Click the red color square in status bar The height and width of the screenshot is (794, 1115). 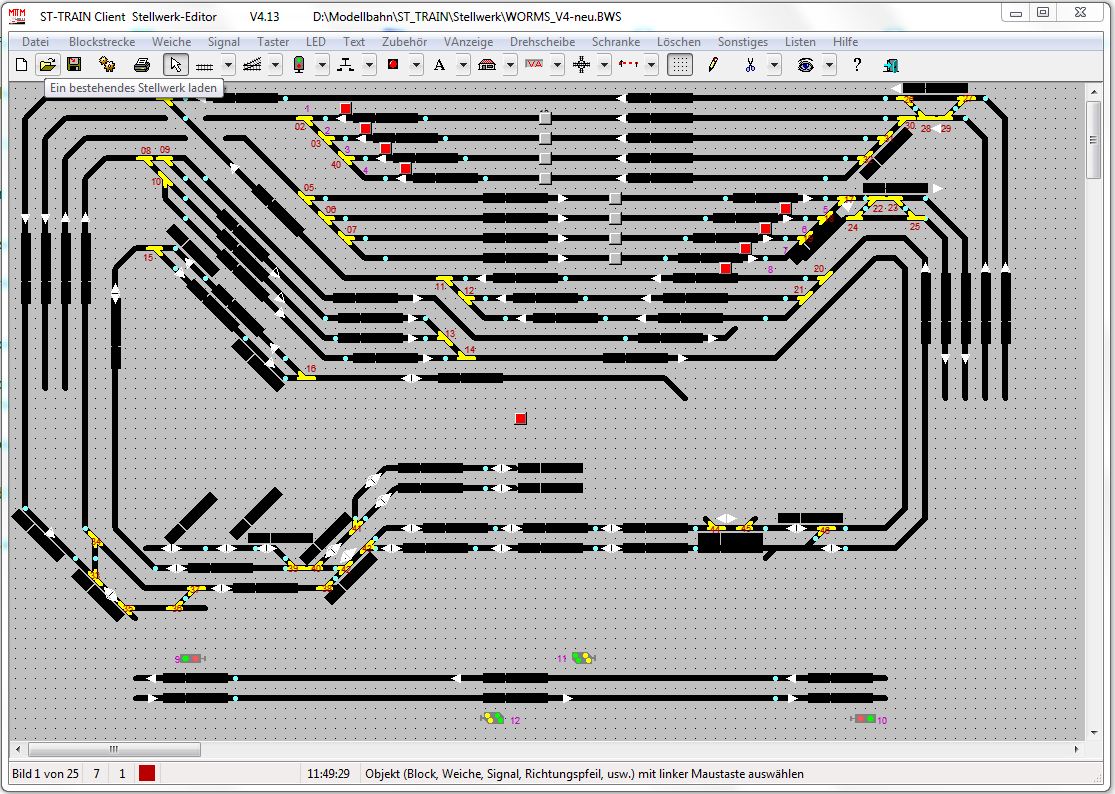pyautogui.click(x=147, y=773)
